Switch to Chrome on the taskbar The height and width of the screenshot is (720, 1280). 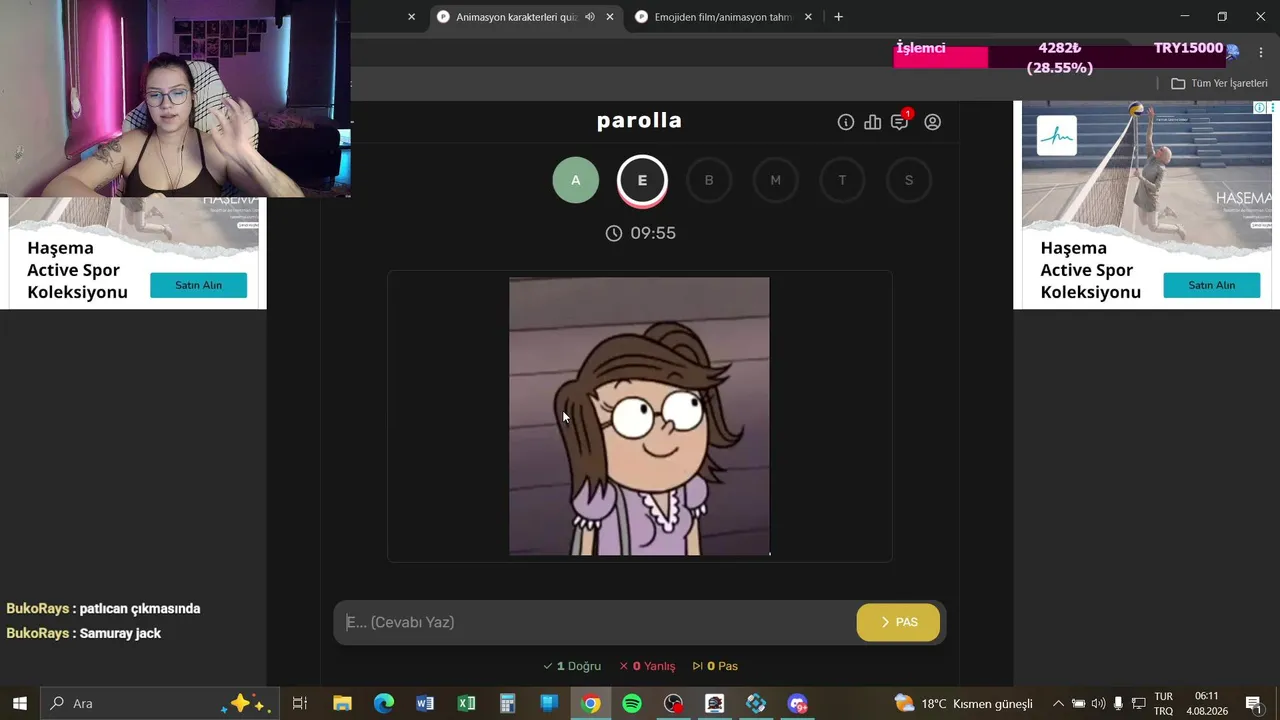point(591,703)
